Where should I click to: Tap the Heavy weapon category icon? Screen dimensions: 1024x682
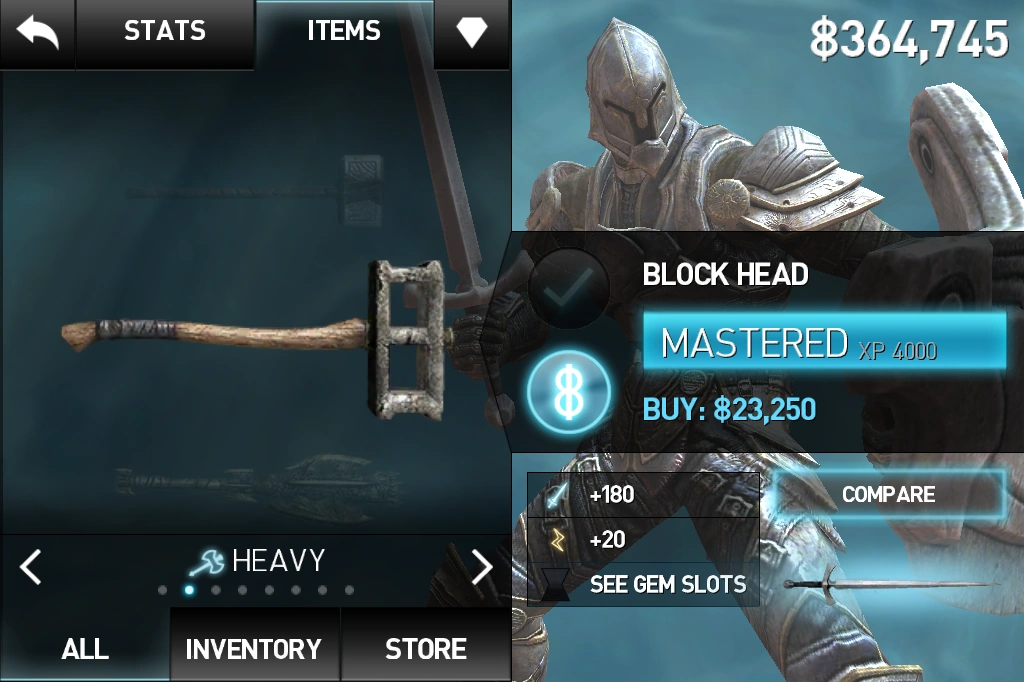tap(207, 562)
